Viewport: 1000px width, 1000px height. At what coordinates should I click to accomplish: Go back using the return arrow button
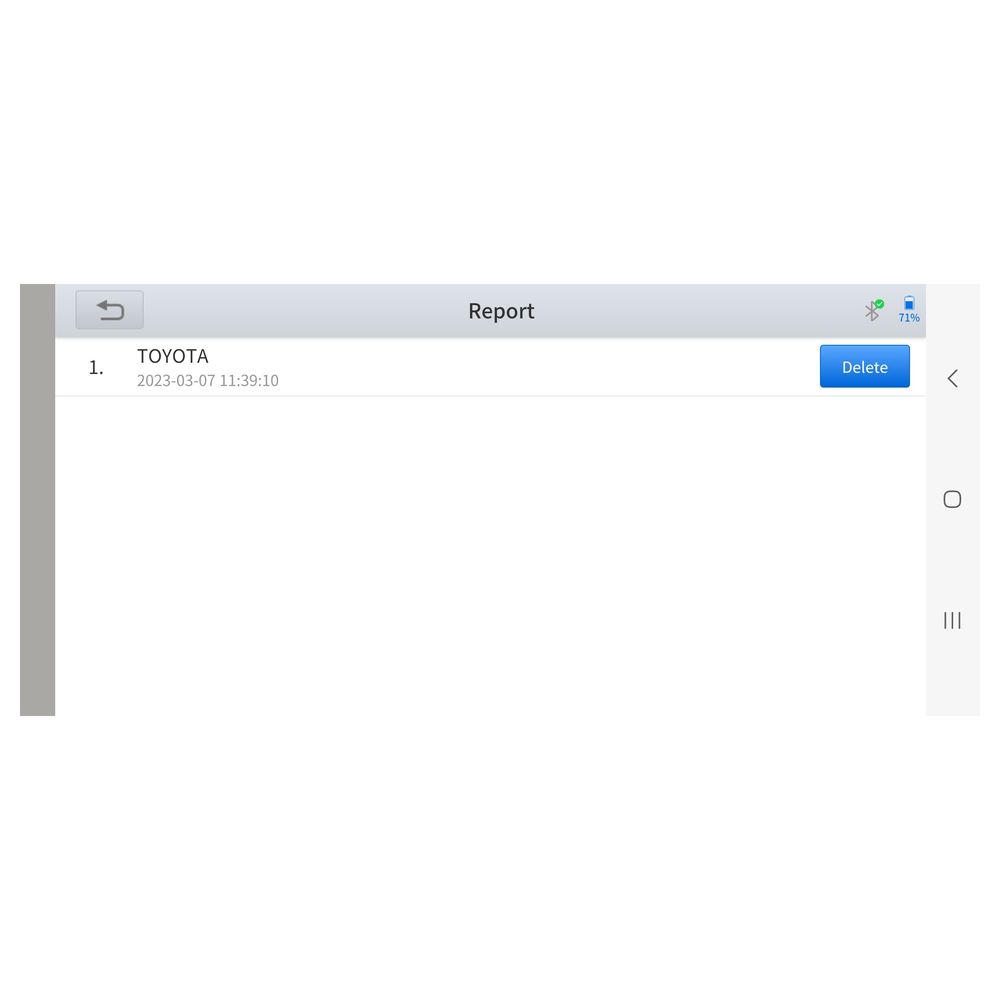click(109, 310)
